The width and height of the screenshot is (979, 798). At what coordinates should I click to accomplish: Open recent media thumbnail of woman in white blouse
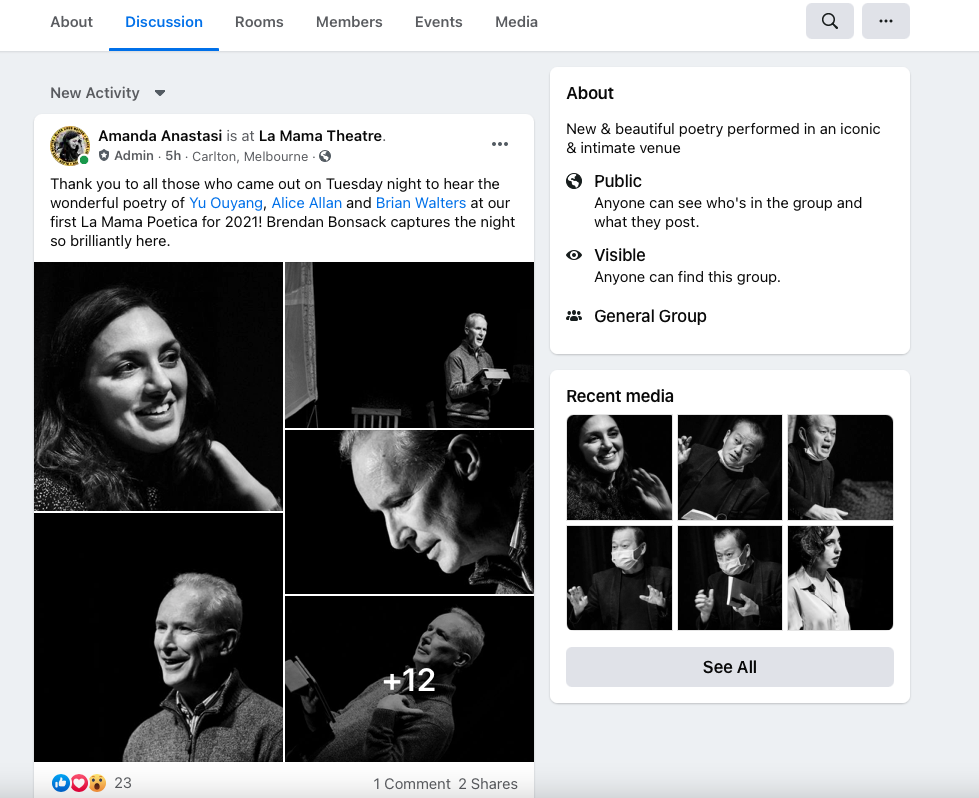[x=840, y=578]
